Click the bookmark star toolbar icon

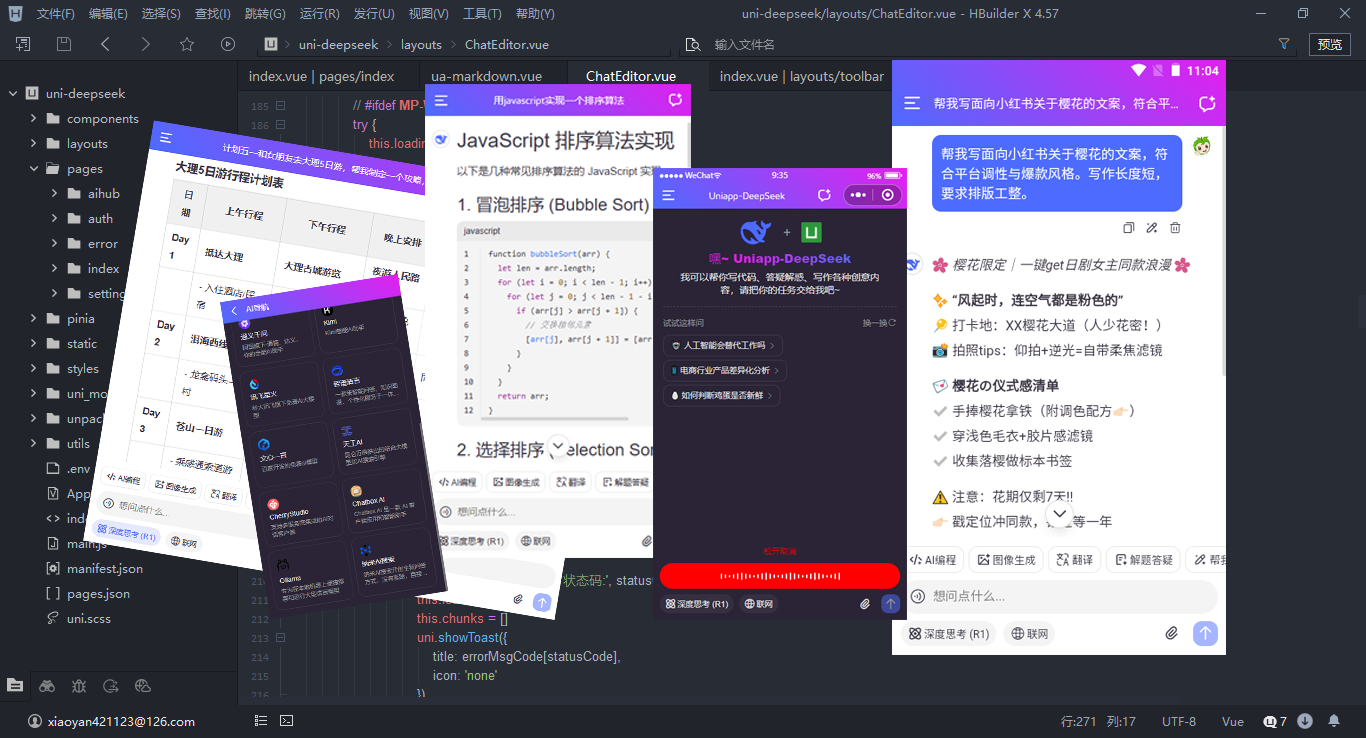coord(187,44)
